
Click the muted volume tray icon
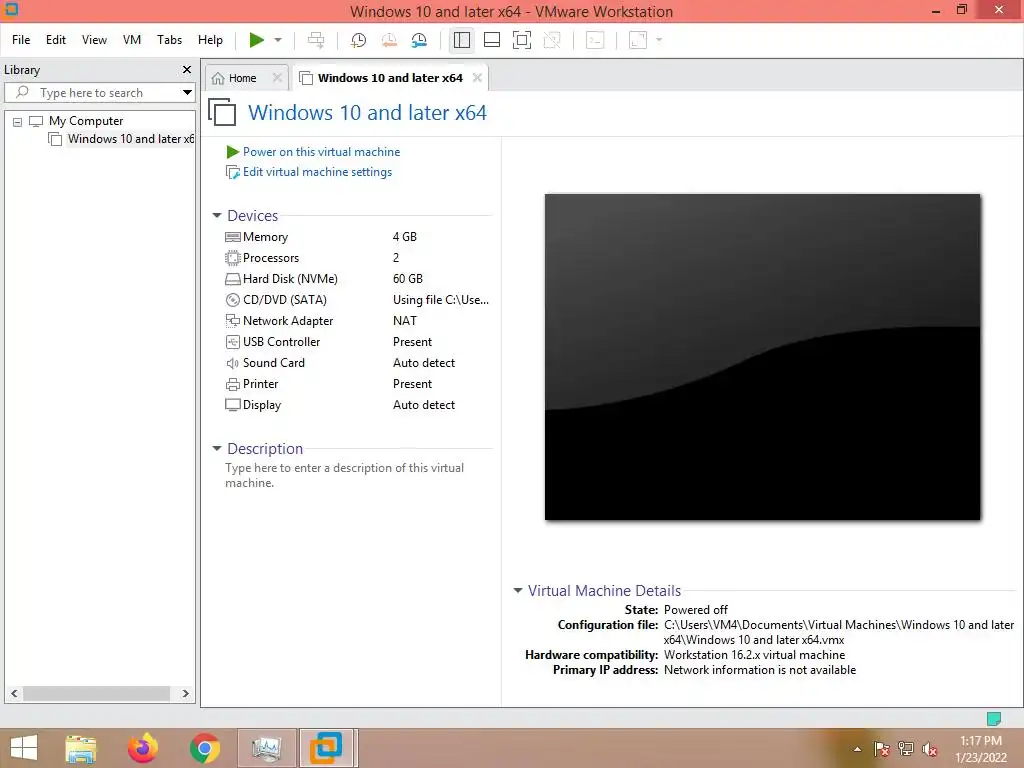point(930,749)
